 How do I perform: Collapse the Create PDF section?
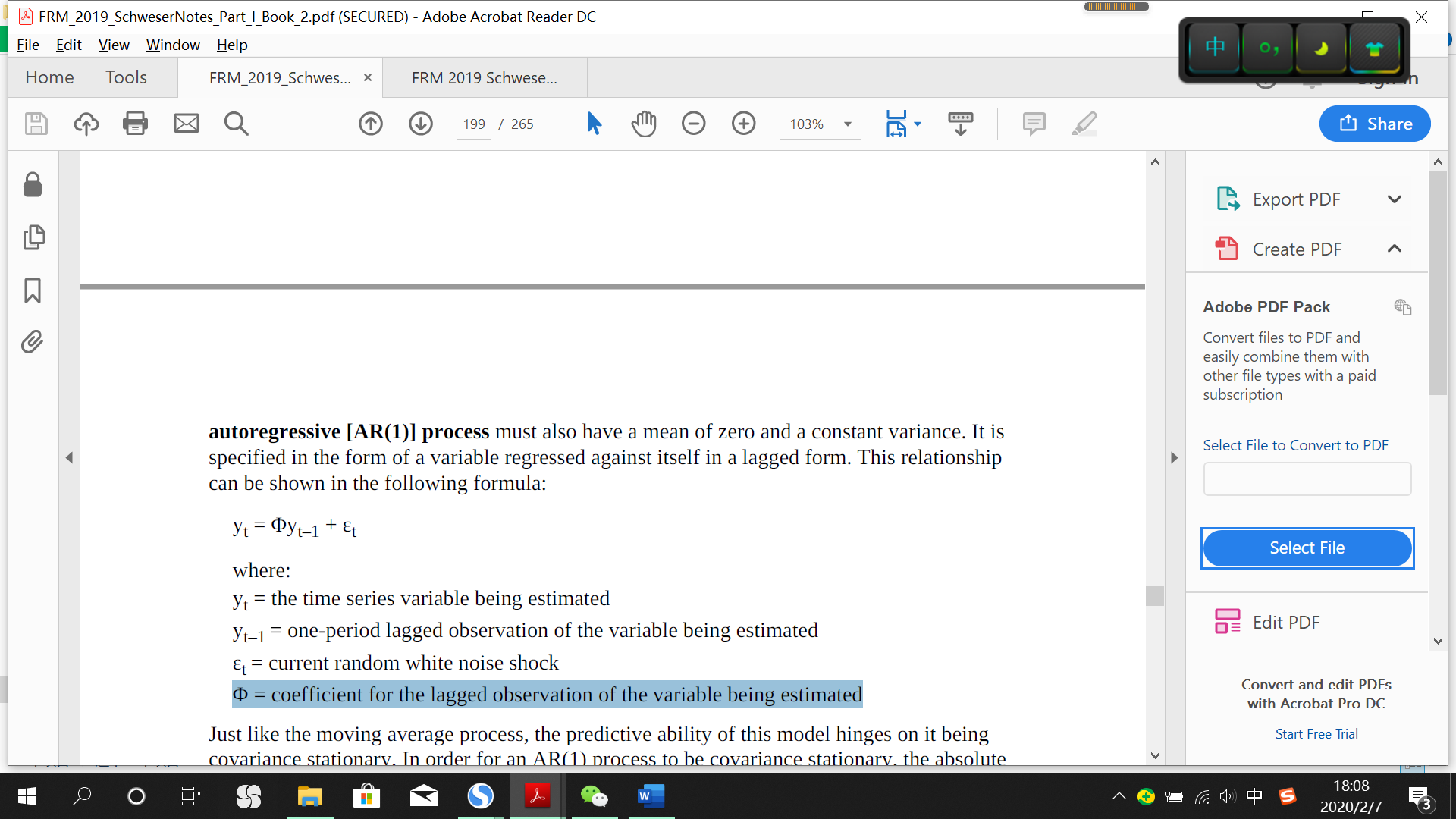click(1394, 249)
